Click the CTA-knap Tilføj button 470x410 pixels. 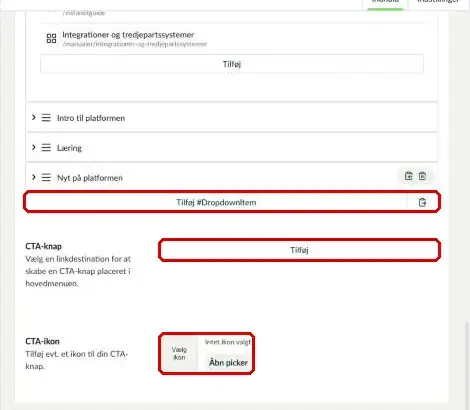pos(299,250)
